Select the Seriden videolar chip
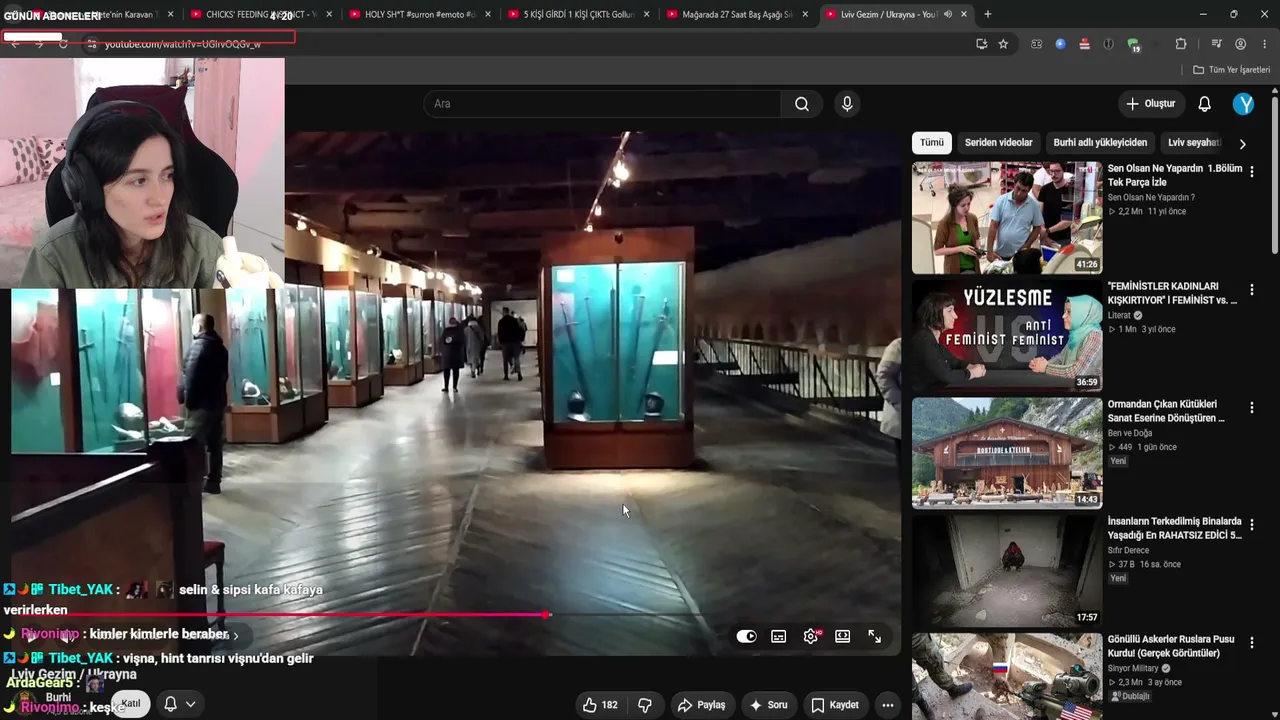This screenshot has height=720, width=1280. click(999, 143)
